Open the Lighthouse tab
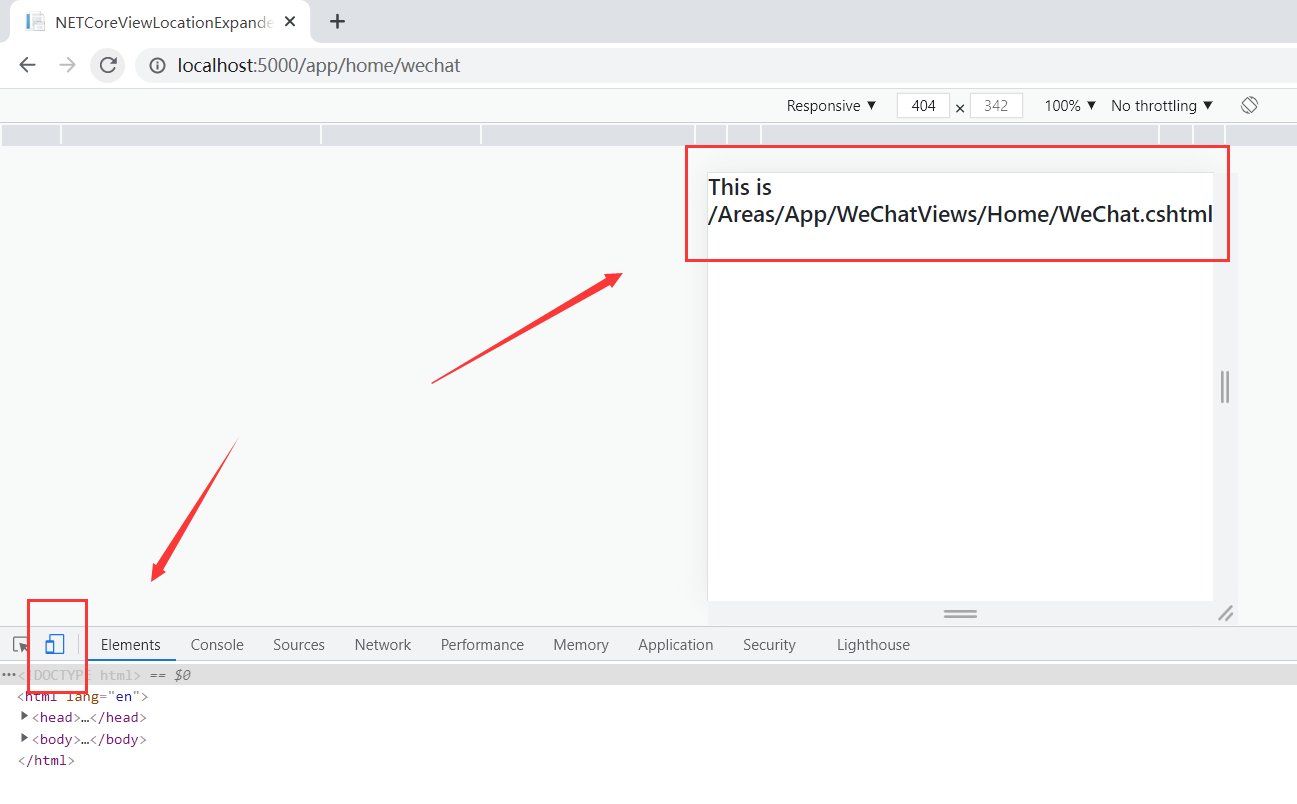The width and height of the screenshot is (1297, 804). pyautogui.click(x=873, y=645)
